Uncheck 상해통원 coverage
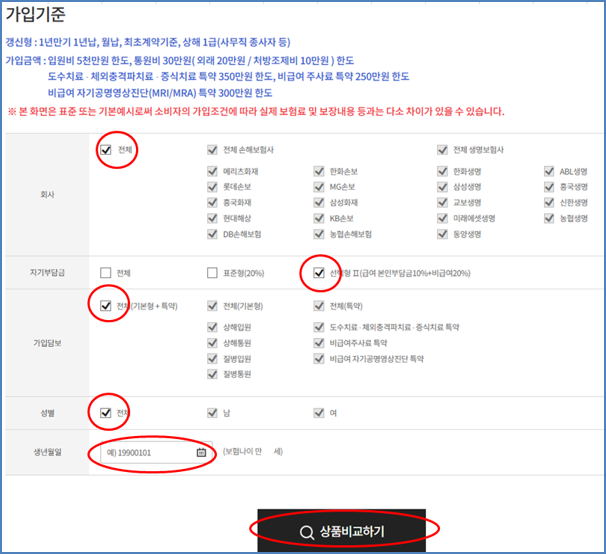This screenshot has width=606, height=554. coord(212,343)
